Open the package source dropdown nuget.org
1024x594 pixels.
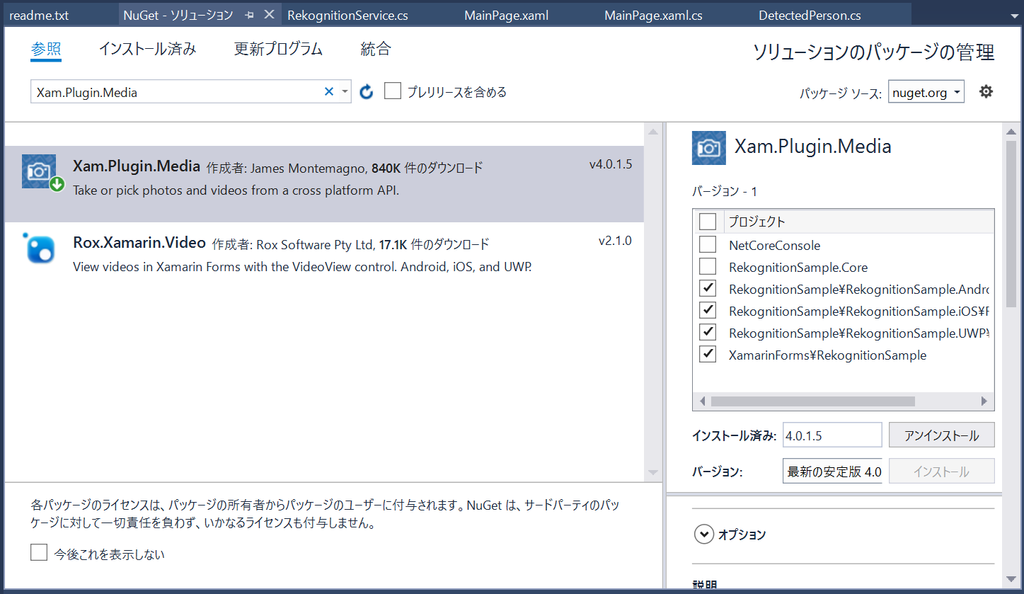pos(926,92)
